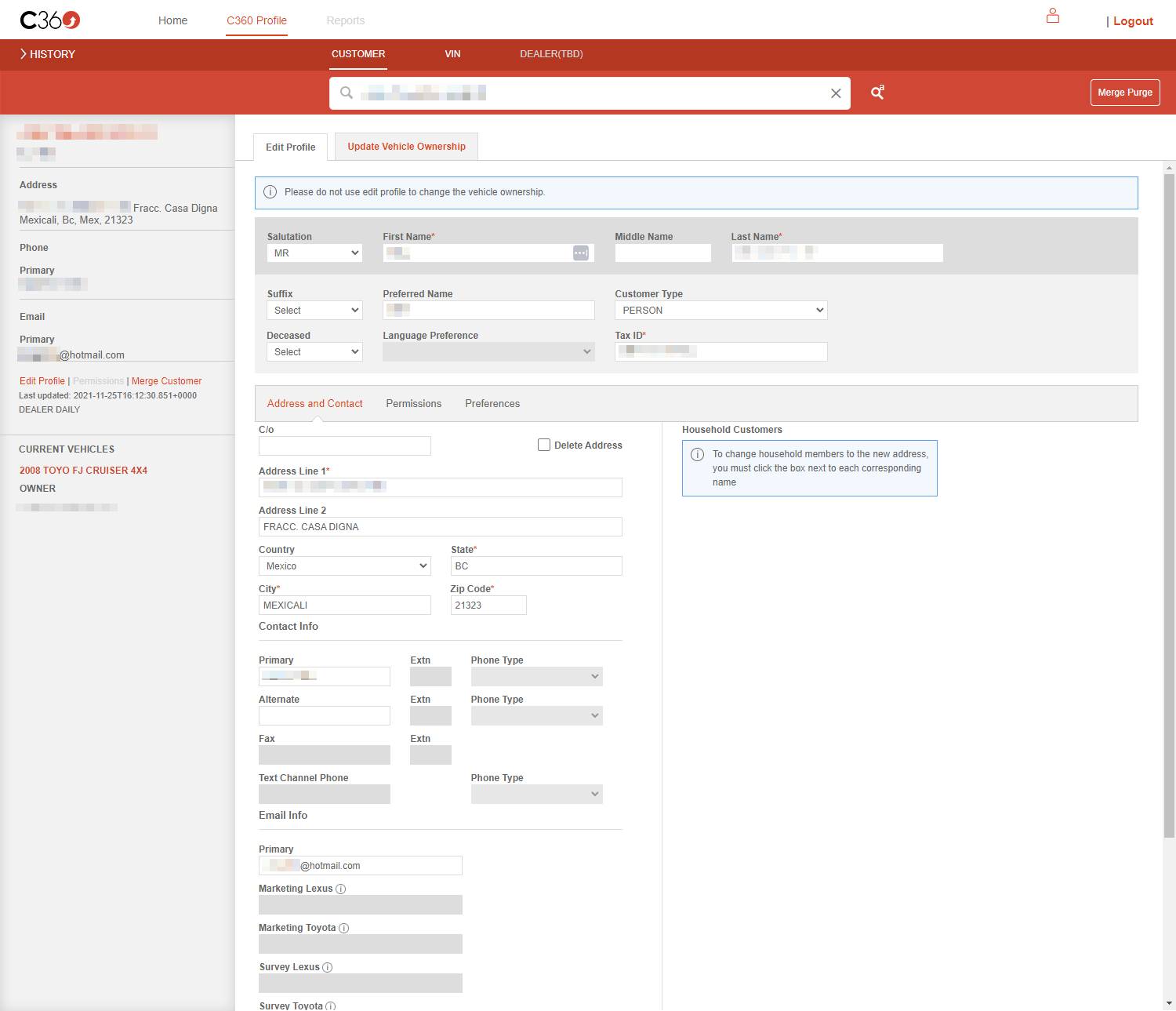Image resolution: width=1176 pixels, height=1011 pixels.
Task: Click Marketing Toyota info icon
Action: tap(343, 928)
